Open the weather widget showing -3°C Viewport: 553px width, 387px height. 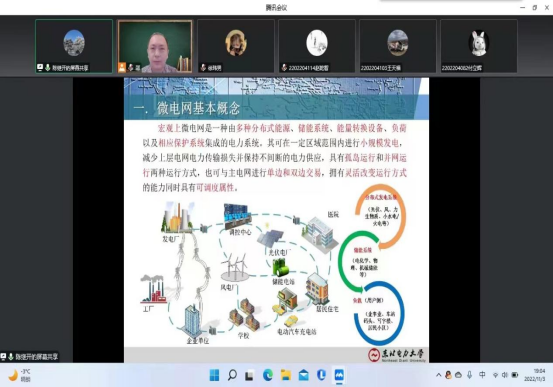click(19, 375)
